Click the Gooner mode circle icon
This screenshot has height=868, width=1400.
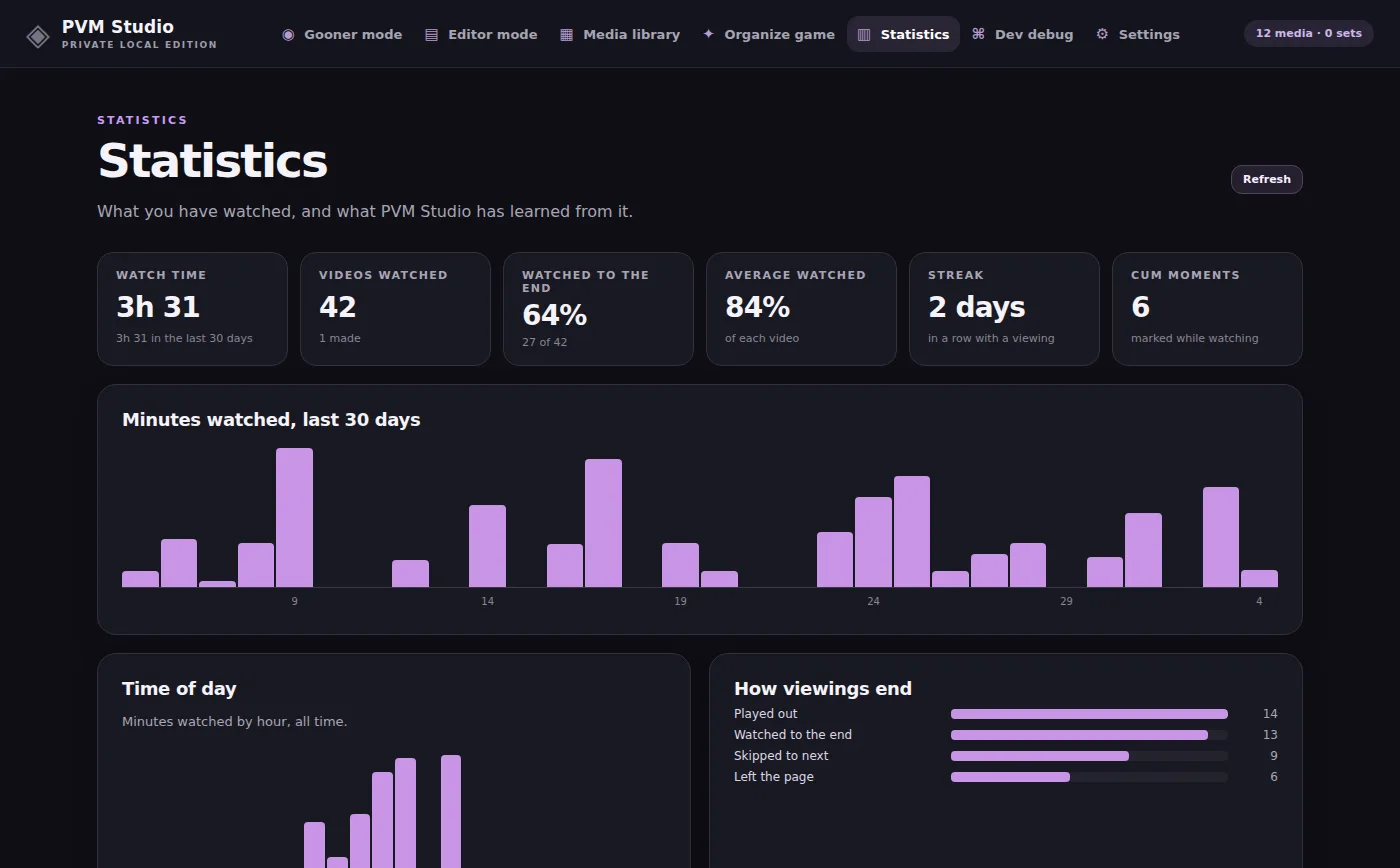coord(288,34)
